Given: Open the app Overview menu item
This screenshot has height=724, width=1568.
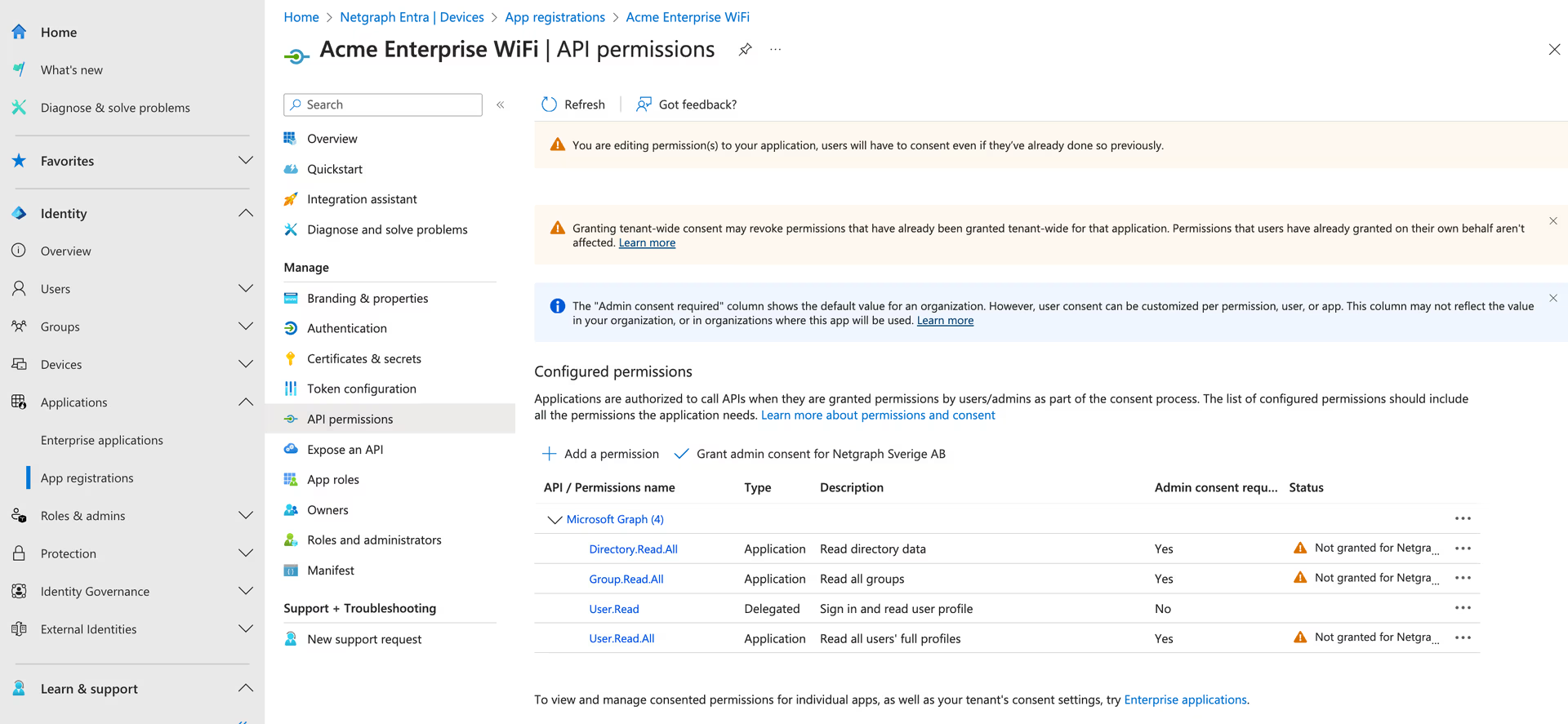Looking at the screenshot, I should click(x=332, y=139).
